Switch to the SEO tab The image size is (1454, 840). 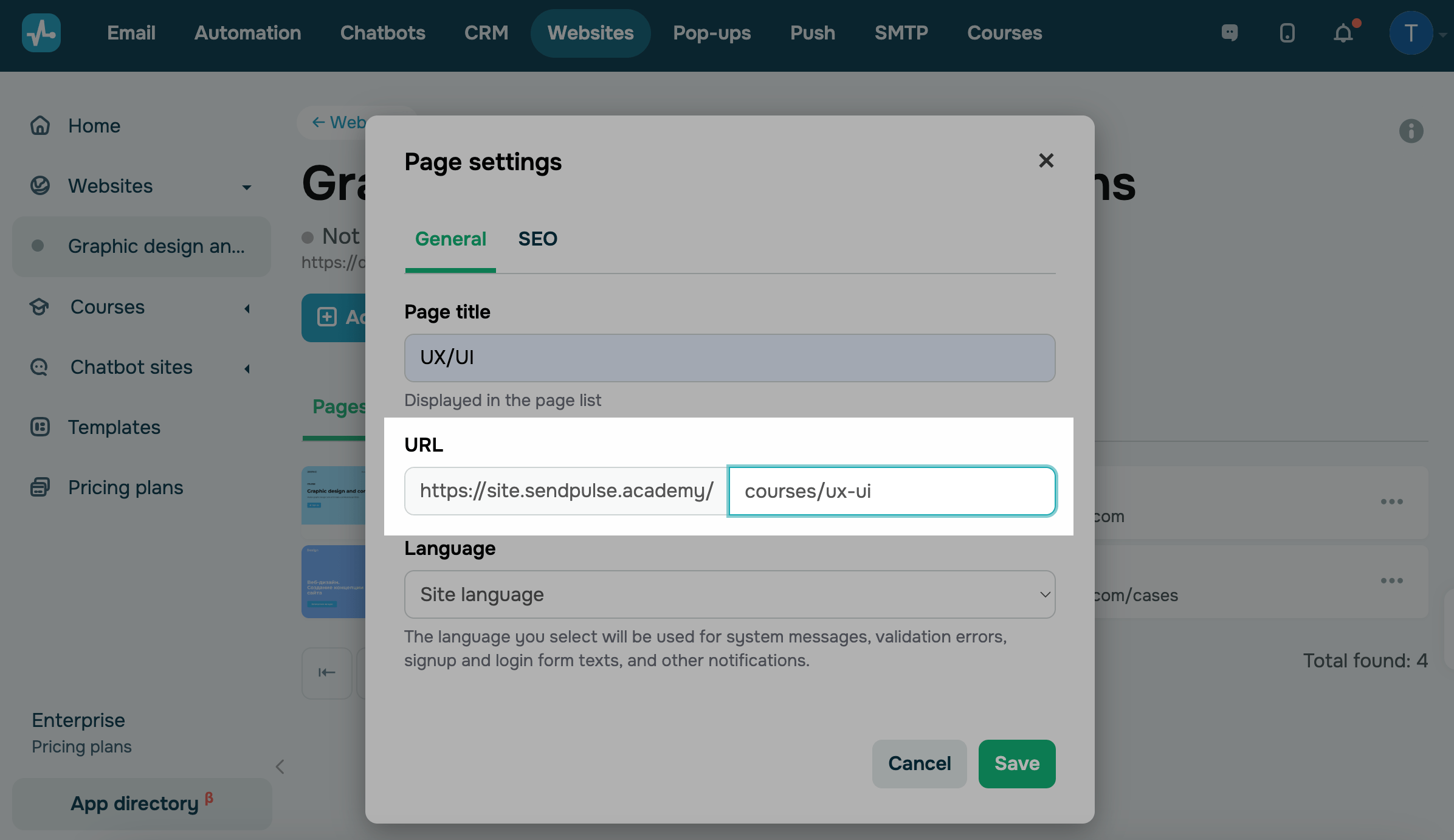(x=537, y=239)
